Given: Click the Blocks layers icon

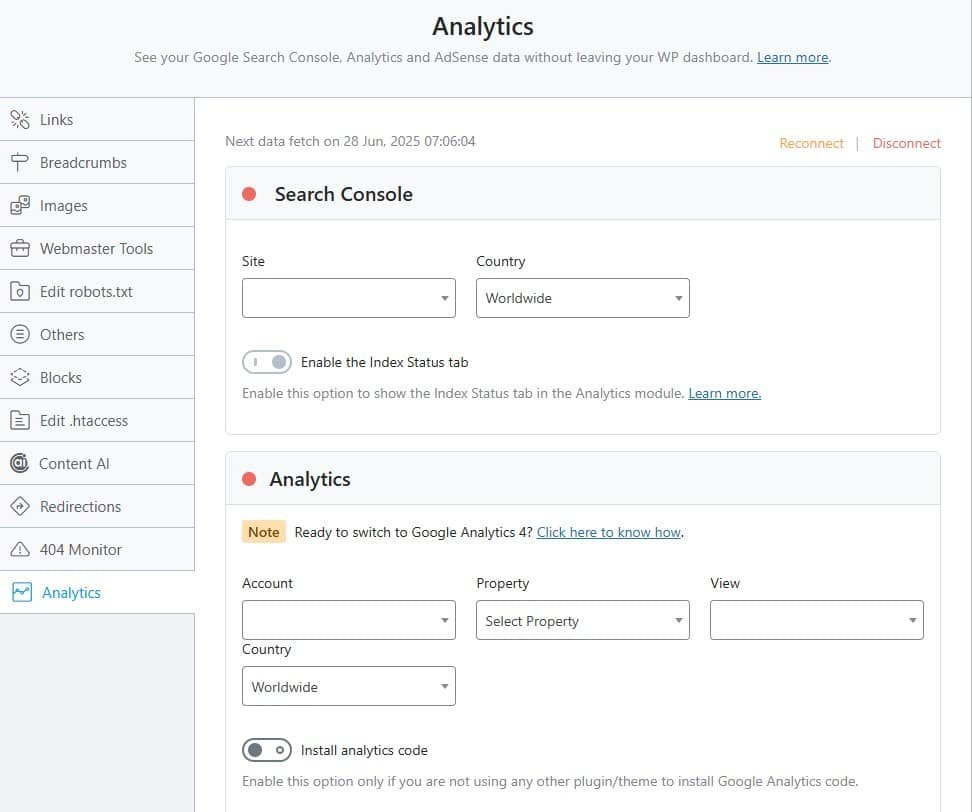Looking at the screenshot, I should [20, 377].
